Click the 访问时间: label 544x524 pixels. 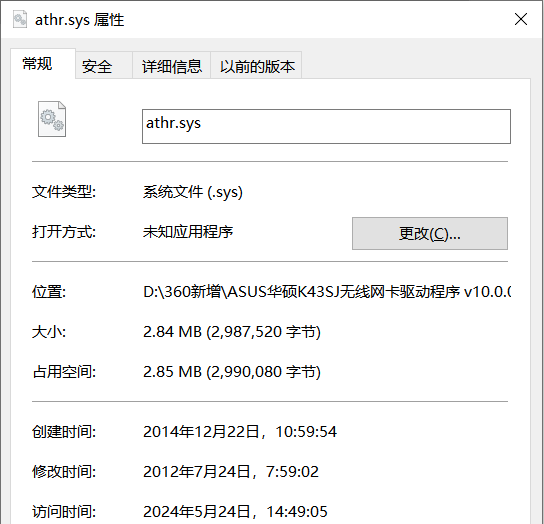[x=64, y=512]
